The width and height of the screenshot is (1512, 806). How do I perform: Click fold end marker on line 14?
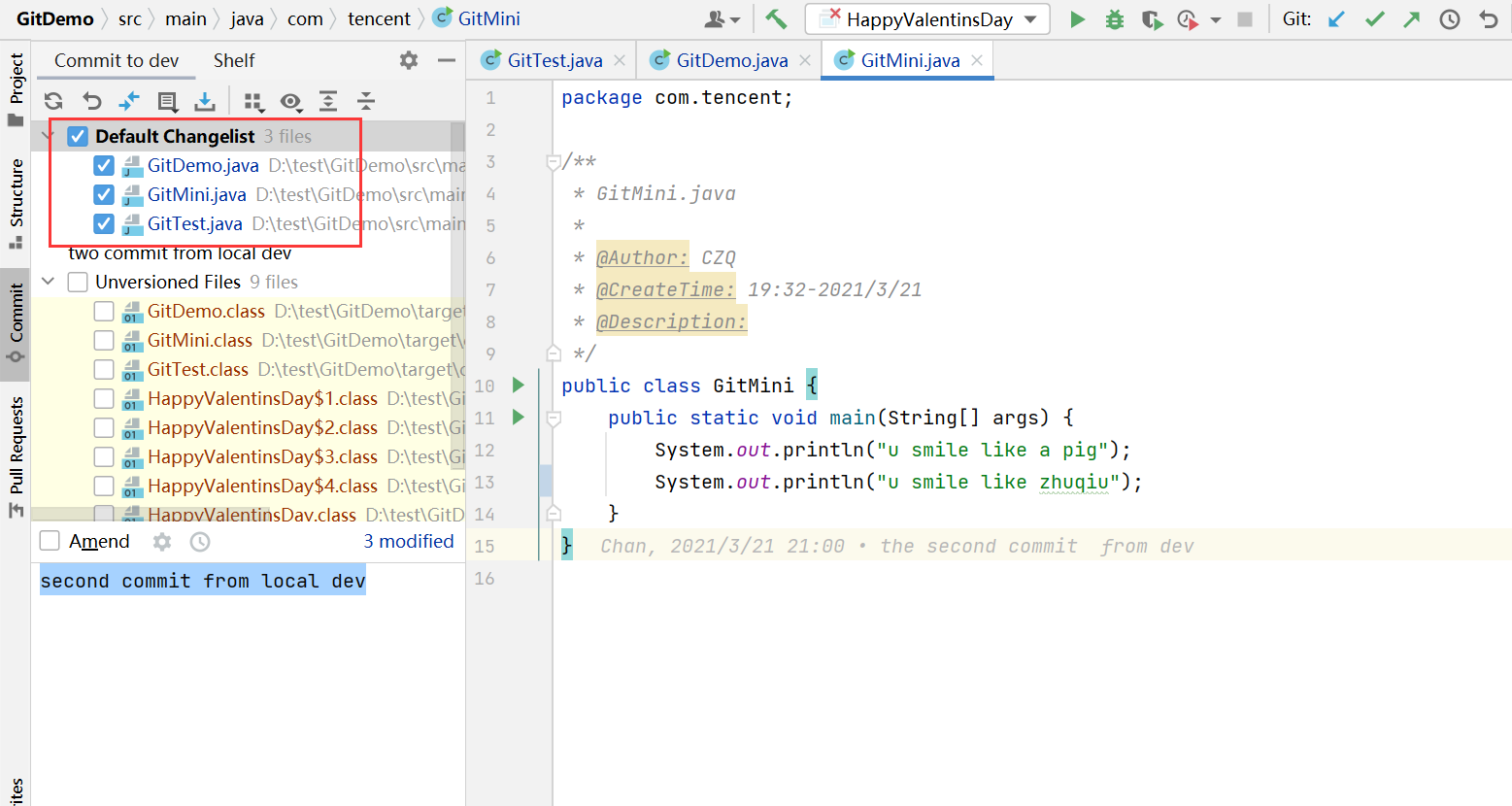pos(554,513)
